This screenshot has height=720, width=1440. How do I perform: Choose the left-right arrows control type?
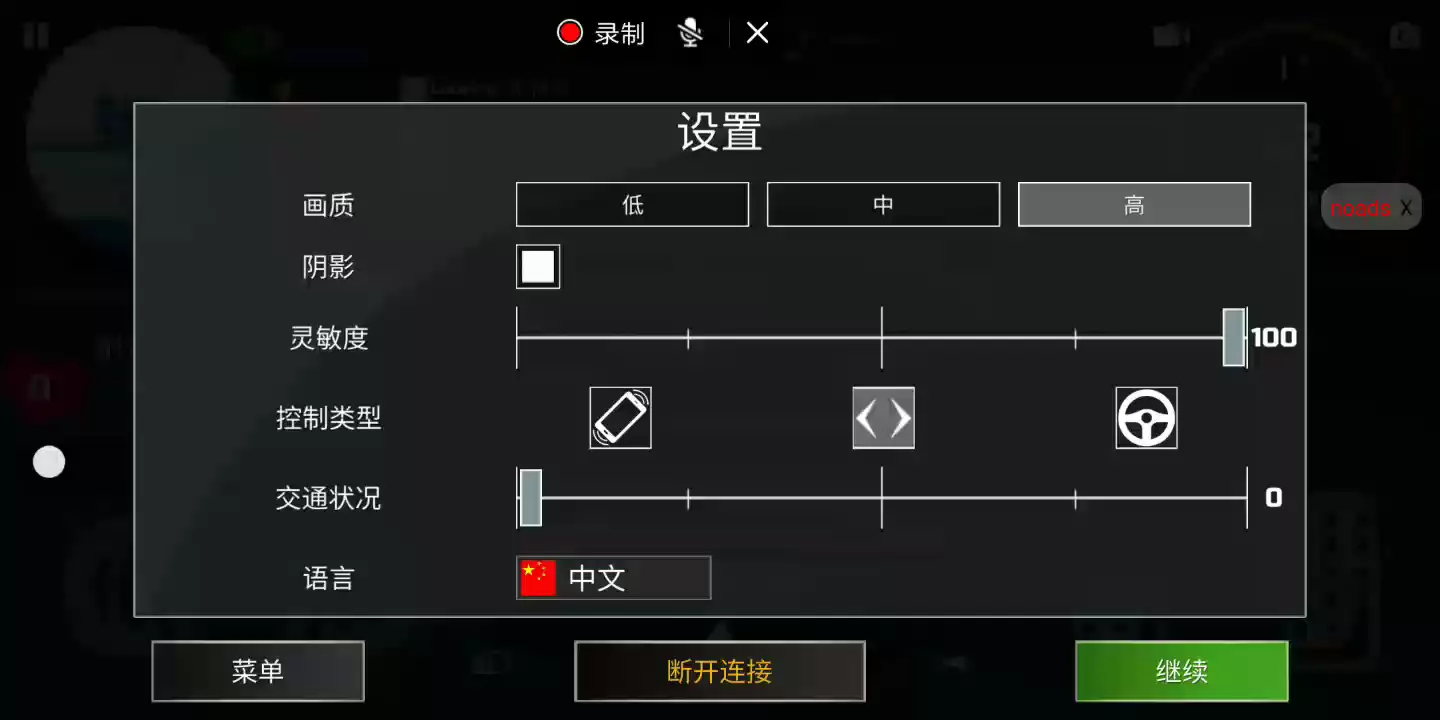[883, 418]
